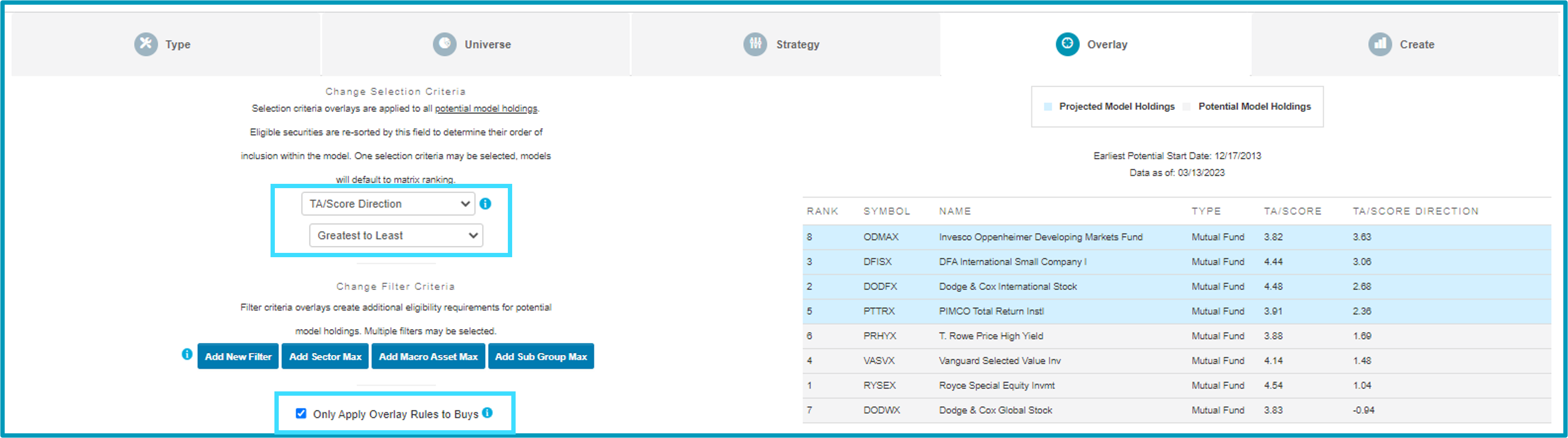Click Projected Model Holdings legend swatch
1568x438 pixels.
[x=1048, y=107]
